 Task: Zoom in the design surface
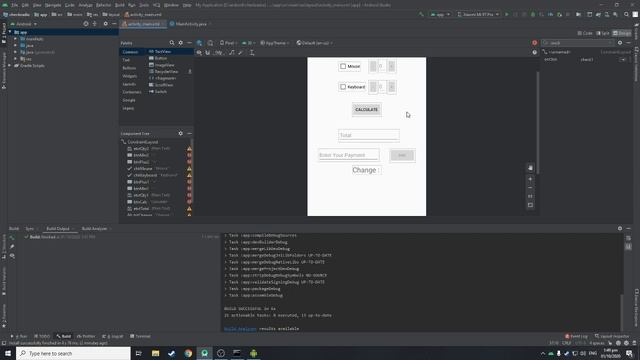click(530, 179)
